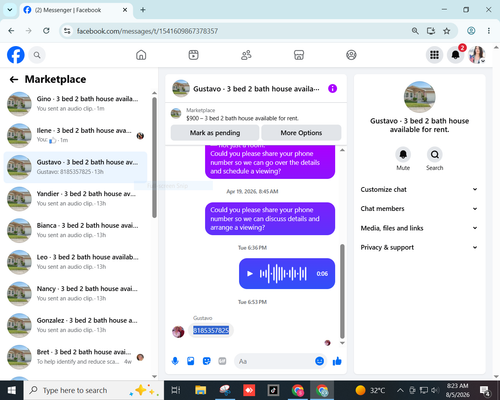Attach a photo with the image icon
This screenshot has height=400, width=500.
(191, 361)
